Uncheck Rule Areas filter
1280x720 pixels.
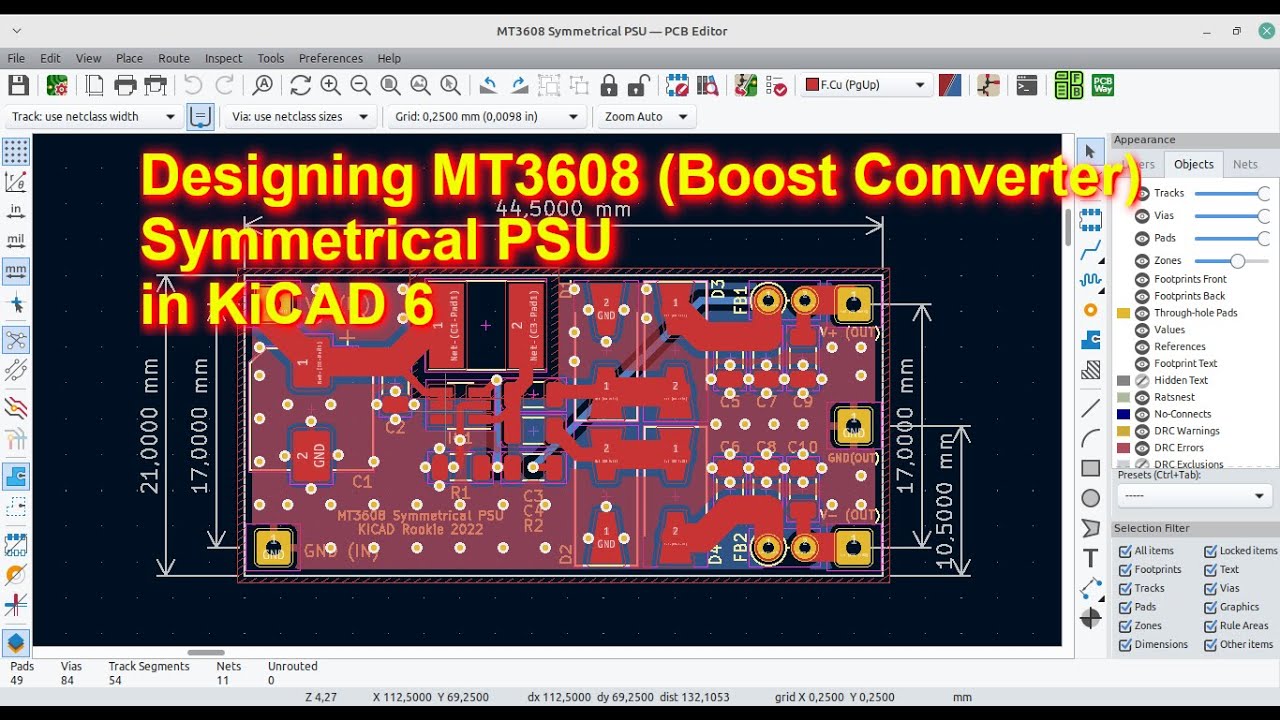1210,626
